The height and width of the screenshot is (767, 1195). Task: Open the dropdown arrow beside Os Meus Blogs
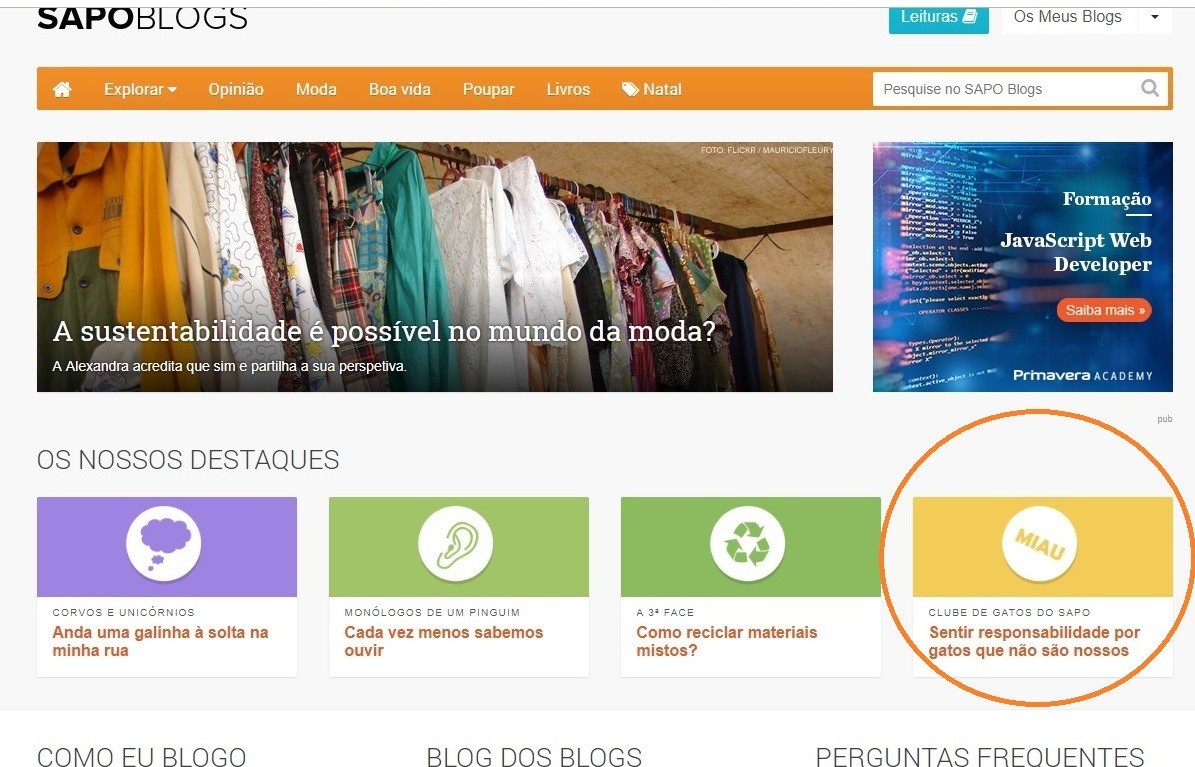point(1155,17)
